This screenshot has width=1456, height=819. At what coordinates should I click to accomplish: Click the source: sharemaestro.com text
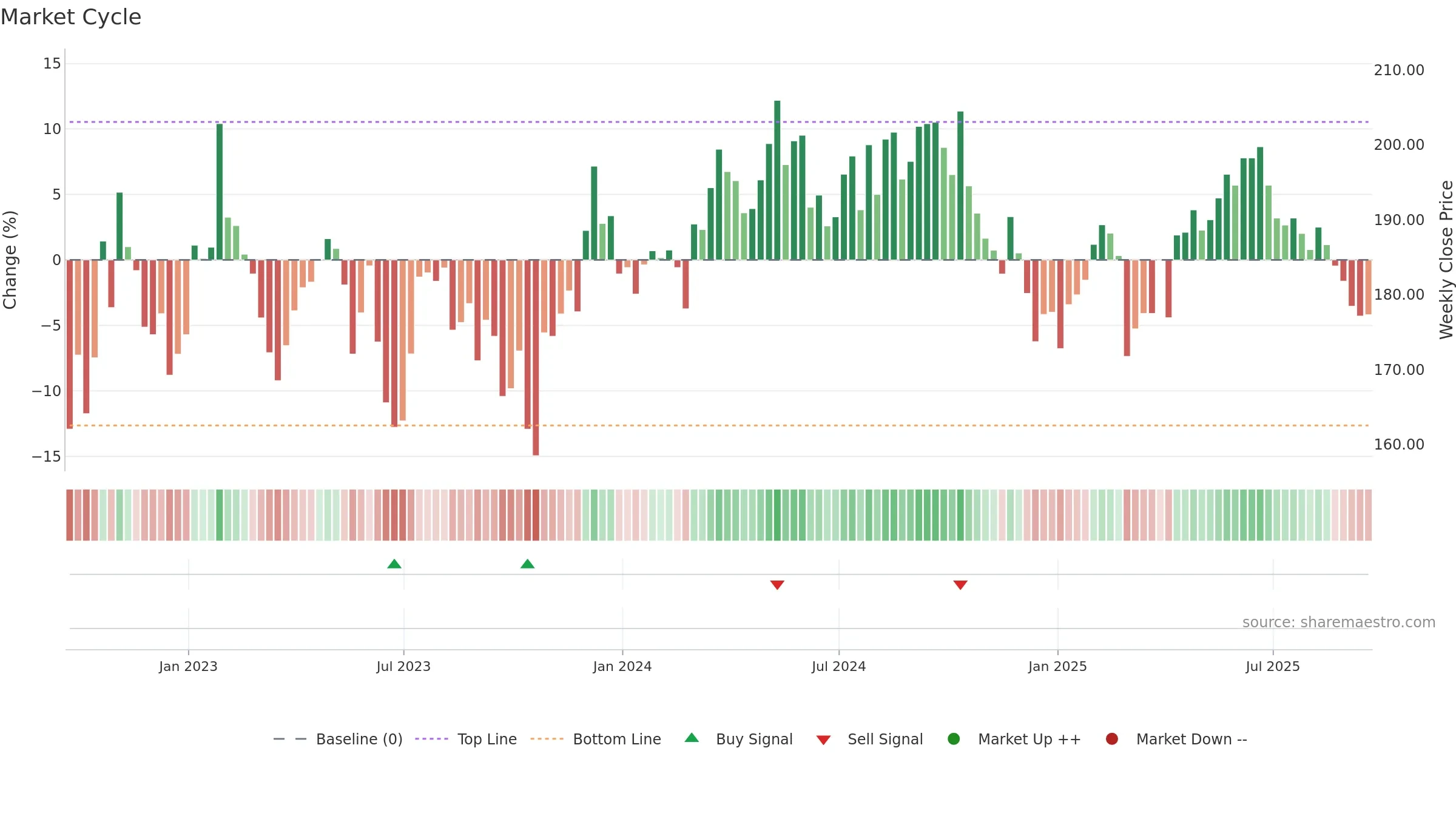coord(1339,622)
